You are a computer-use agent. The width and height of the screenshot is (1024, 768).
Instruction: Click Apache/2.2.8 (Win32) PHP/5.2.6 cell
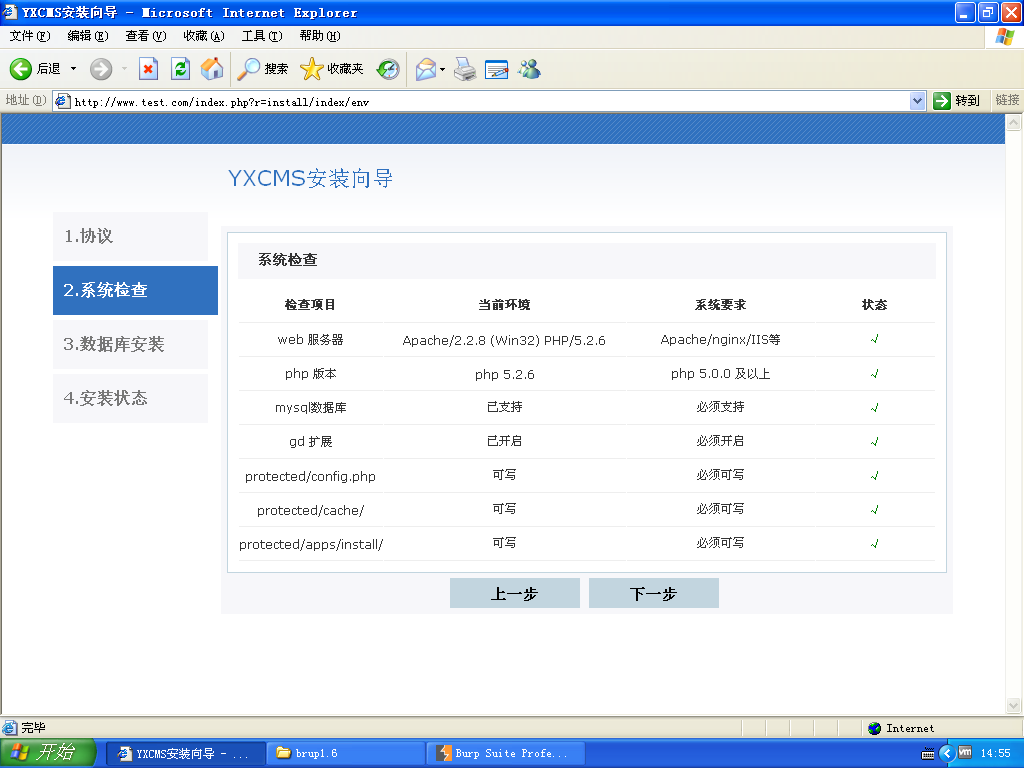point(504,340)
